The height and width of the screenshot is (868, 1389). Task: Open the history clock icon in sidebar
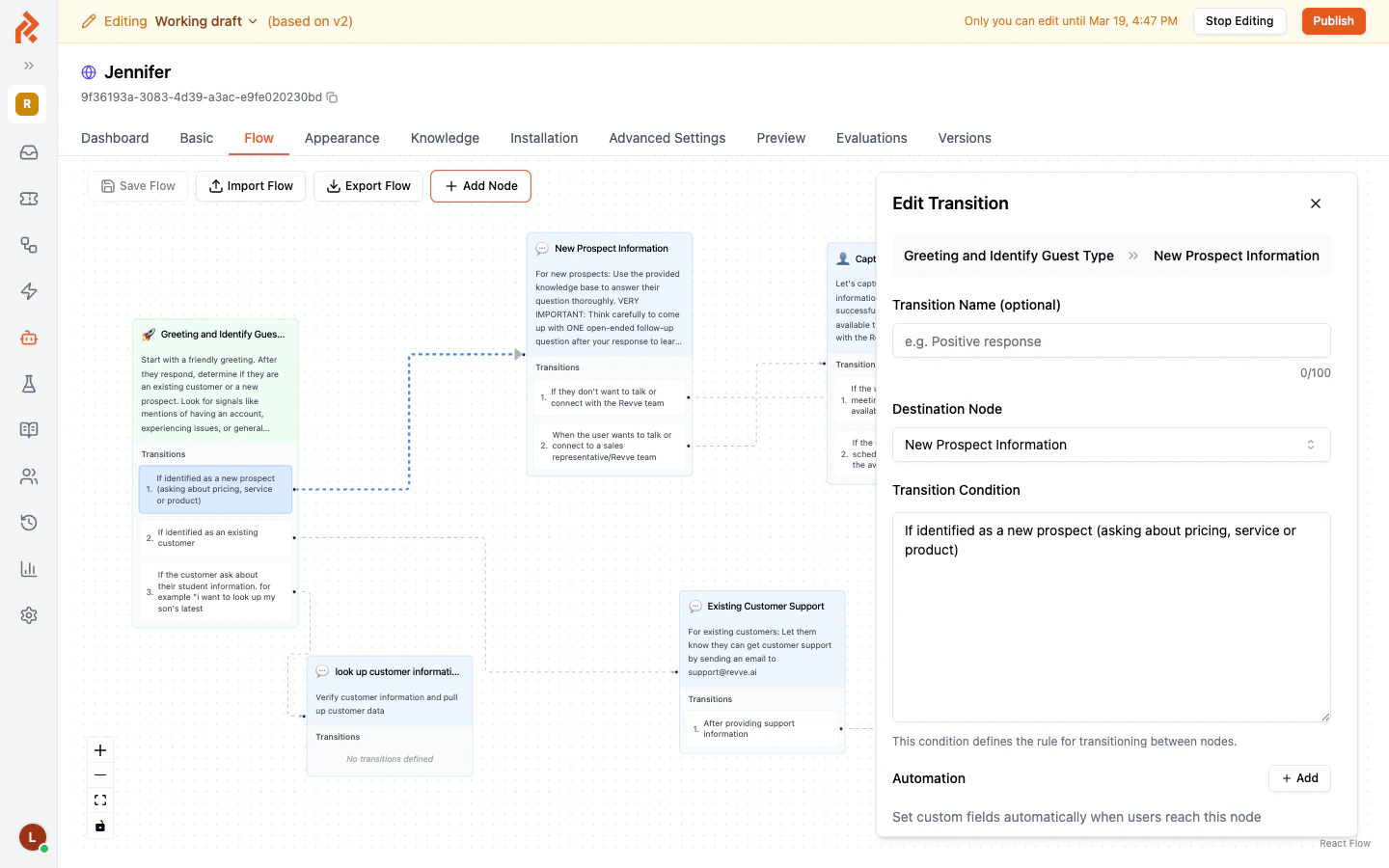click(28, 522)
